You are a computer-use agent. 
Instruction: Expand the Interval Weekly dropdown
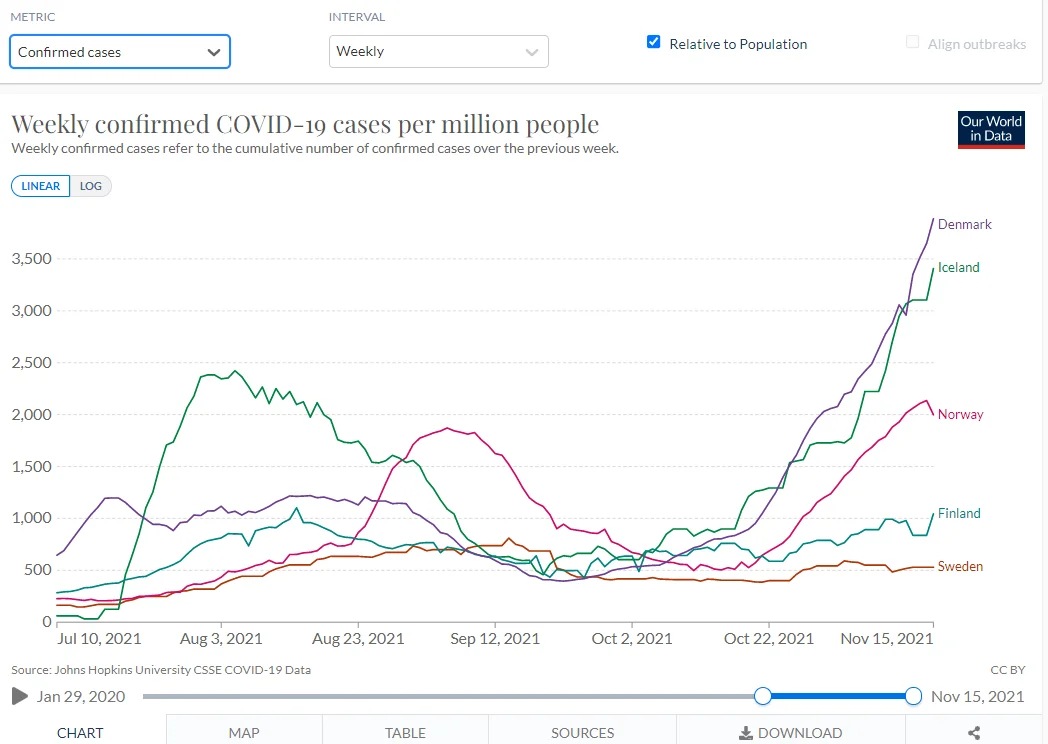click(x=438, y=52)
